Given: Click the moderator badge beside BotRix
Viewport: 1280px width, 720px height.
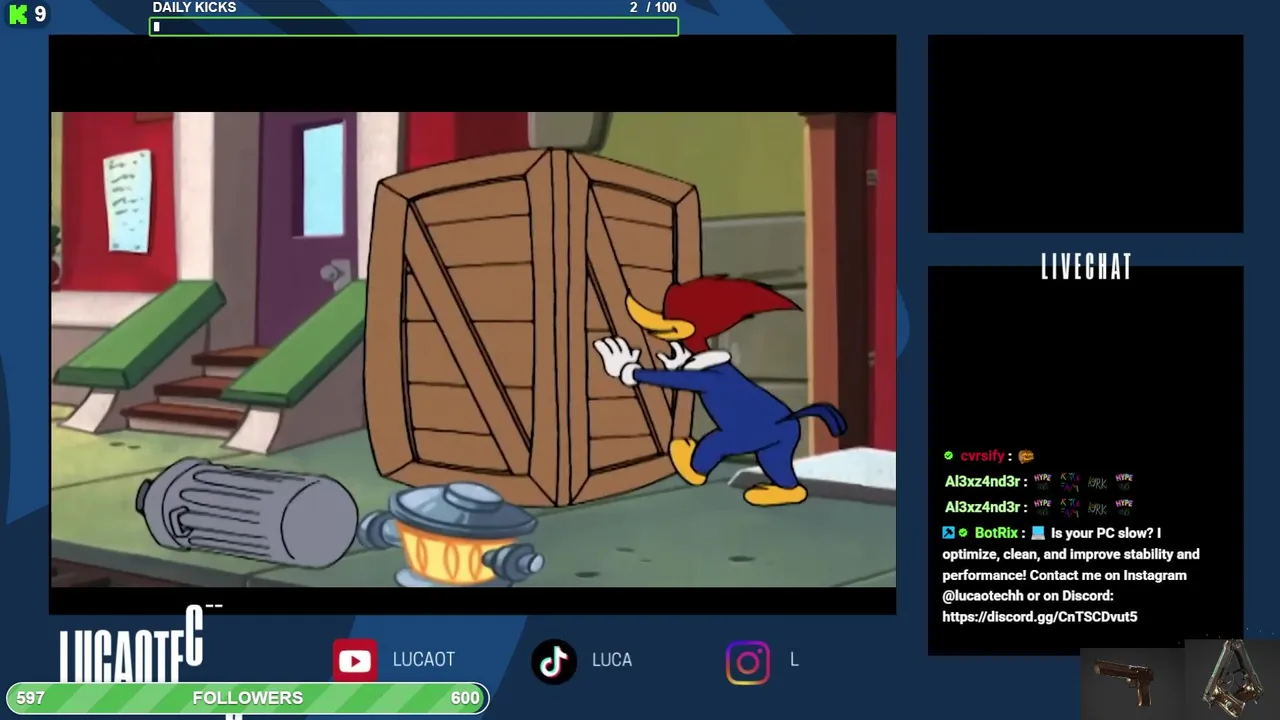Looking at the screenshot, I should pyautogui.click(x=948, y=533).
